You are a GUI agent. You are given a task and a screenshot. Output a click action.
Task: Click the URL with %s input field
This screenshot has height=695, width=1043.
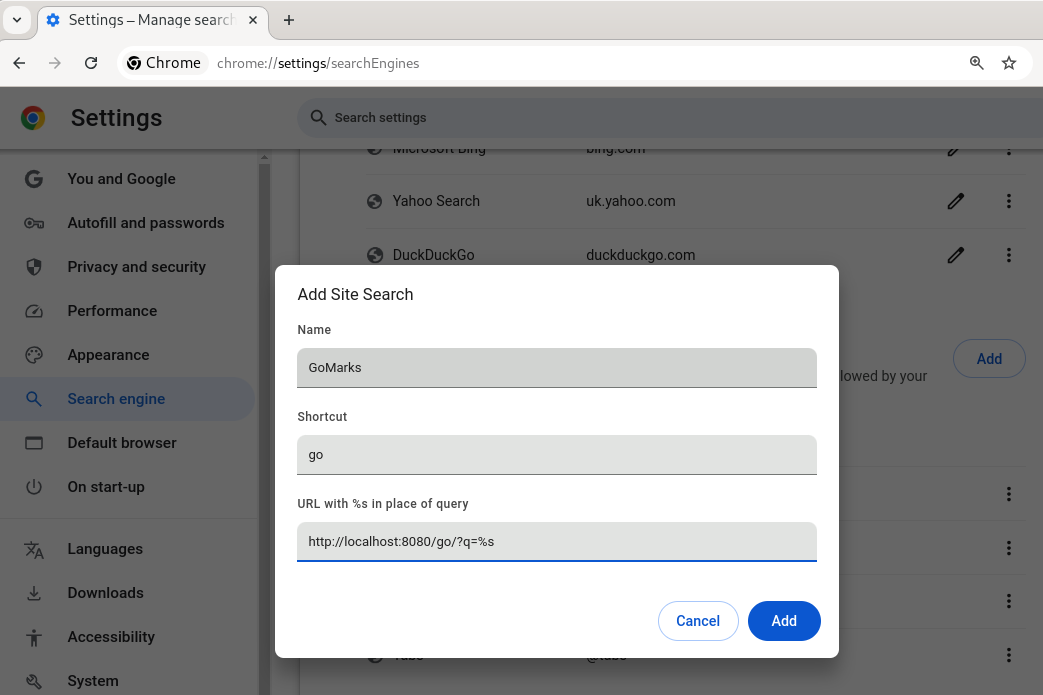pyautogui.click(x=556, y=541)
